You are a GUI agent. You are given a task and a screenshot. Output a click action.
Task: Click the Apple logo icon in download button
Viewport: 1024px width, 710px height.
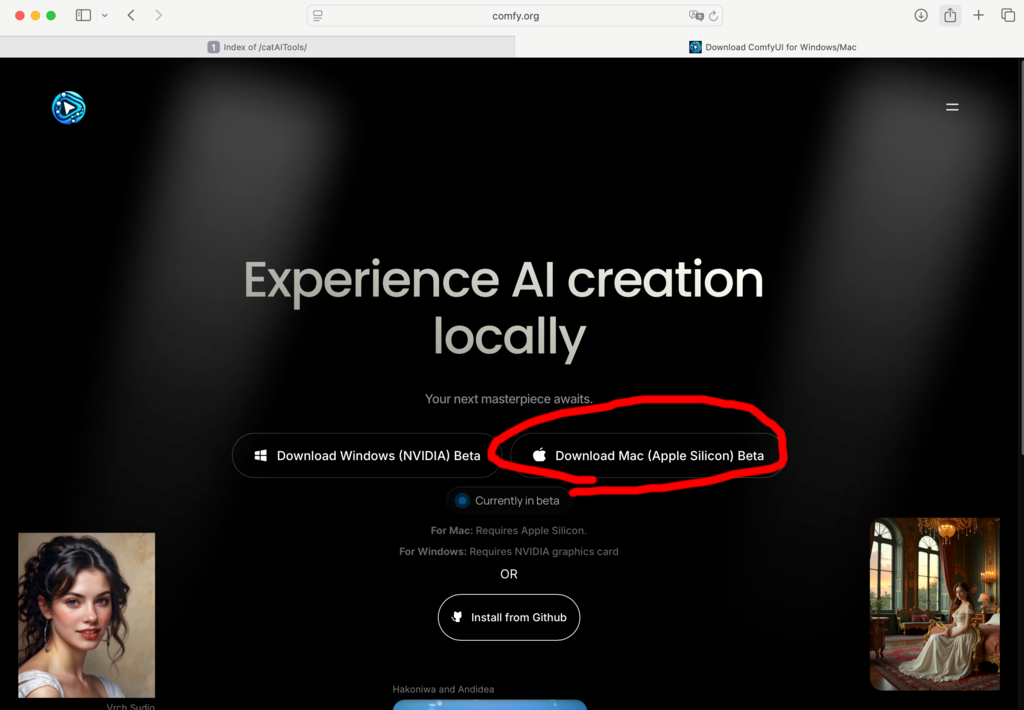[539, 455]
